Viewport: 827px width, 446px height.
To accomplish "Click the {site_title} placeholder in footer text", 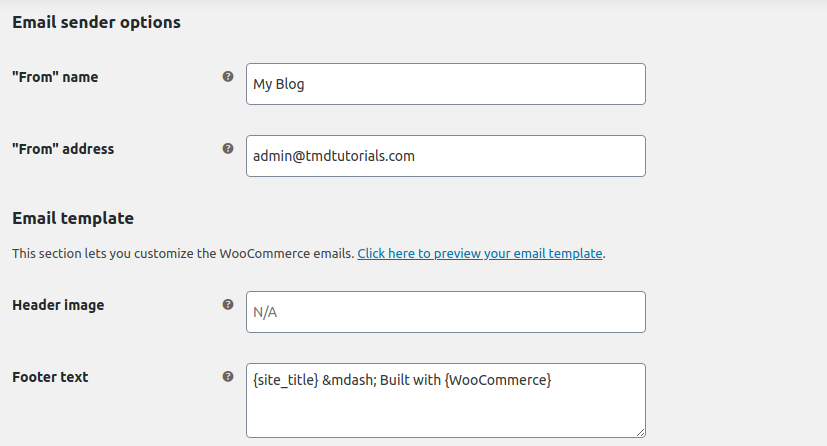I will point(286,380).
